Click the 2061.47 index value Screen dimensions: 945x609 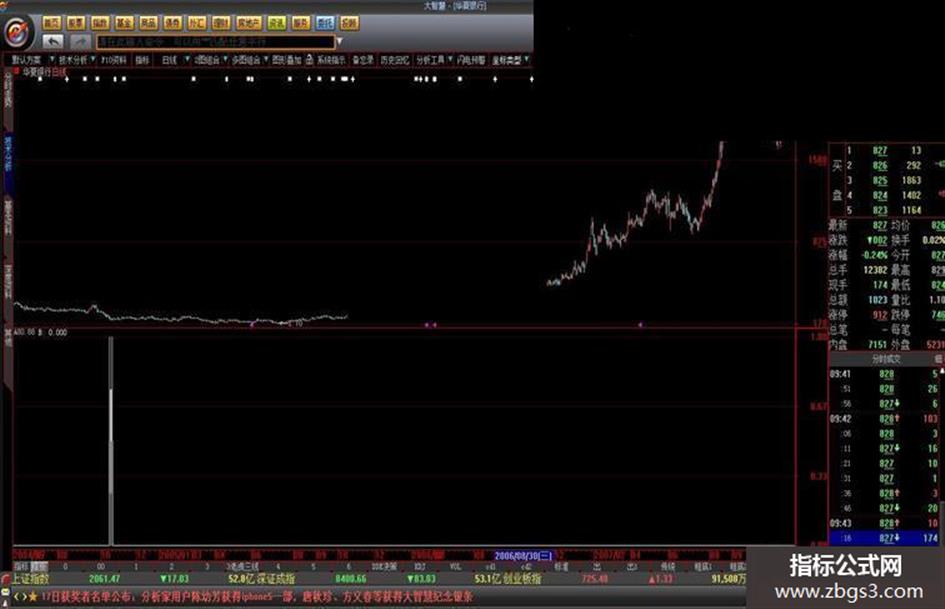[104, 579]
